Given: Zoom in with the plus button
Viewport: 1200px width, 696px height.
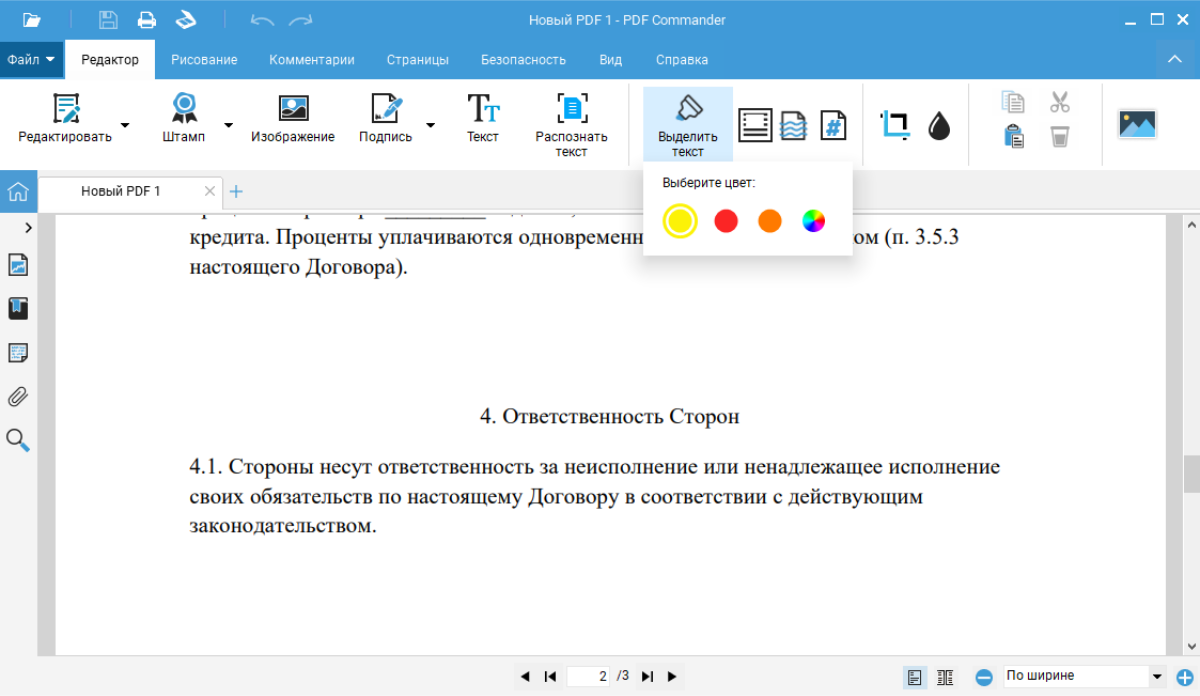Looking at the screenshot, I should [1186, 677].
